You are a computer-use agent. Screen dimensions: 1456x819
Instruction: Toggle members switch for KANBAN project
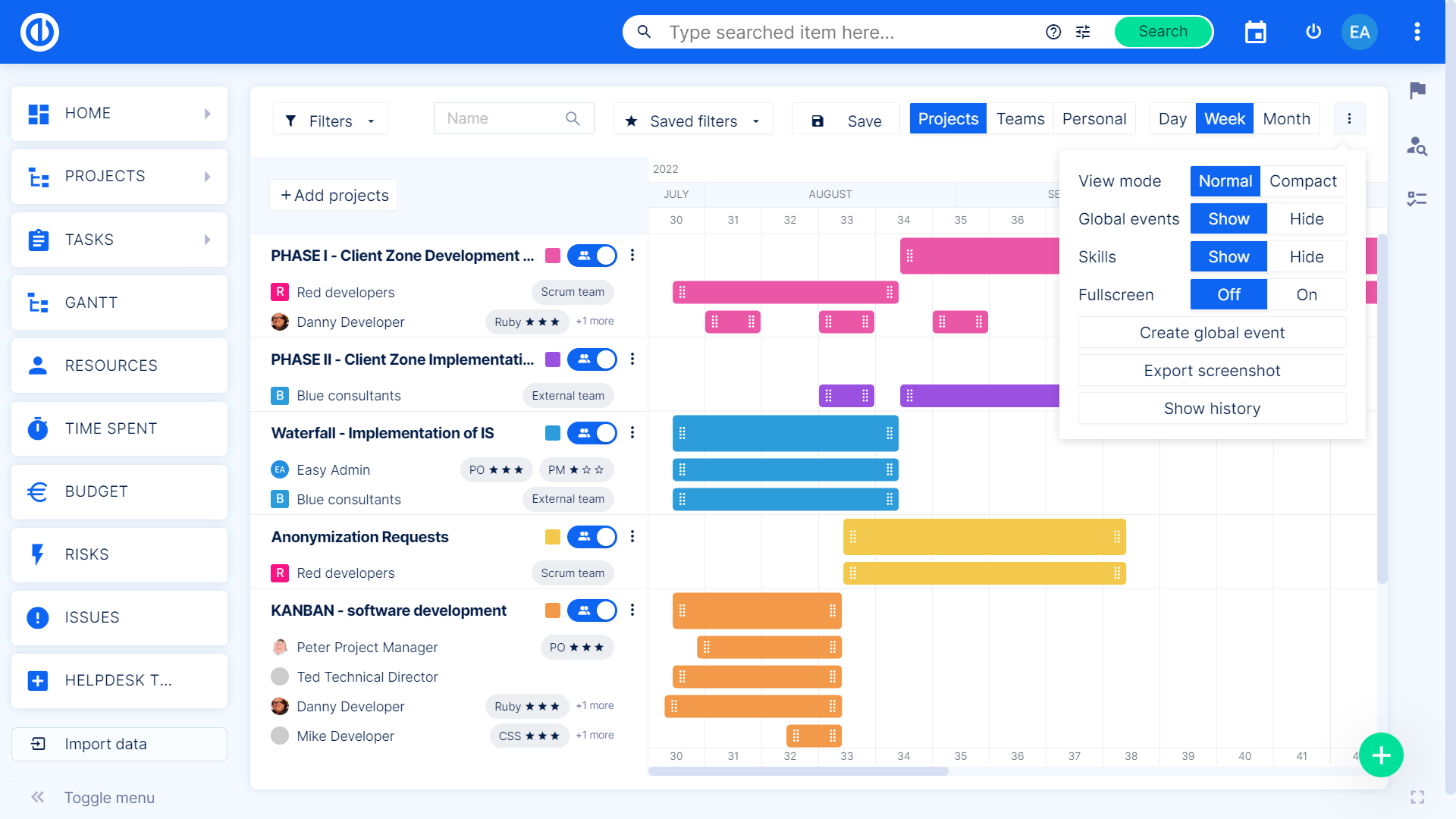pos(592,610)
